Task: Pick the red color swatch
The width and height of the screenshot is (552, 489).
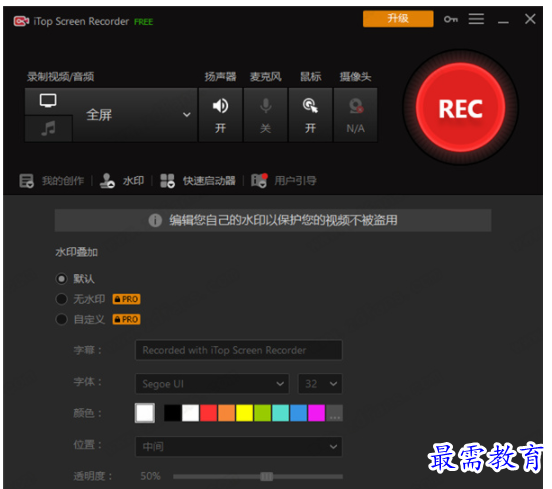Action: click(x=208, y=413)
